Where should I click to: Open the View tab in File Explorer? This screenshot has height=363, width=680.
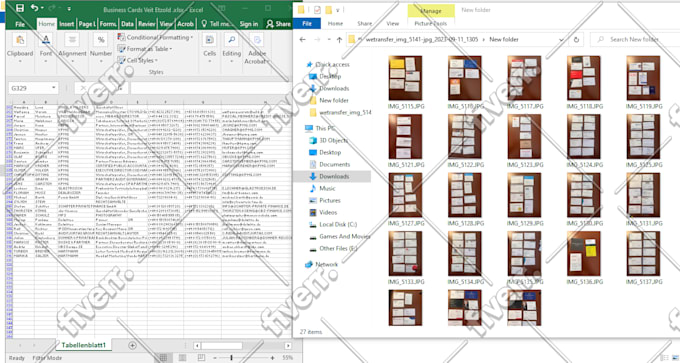392,24
